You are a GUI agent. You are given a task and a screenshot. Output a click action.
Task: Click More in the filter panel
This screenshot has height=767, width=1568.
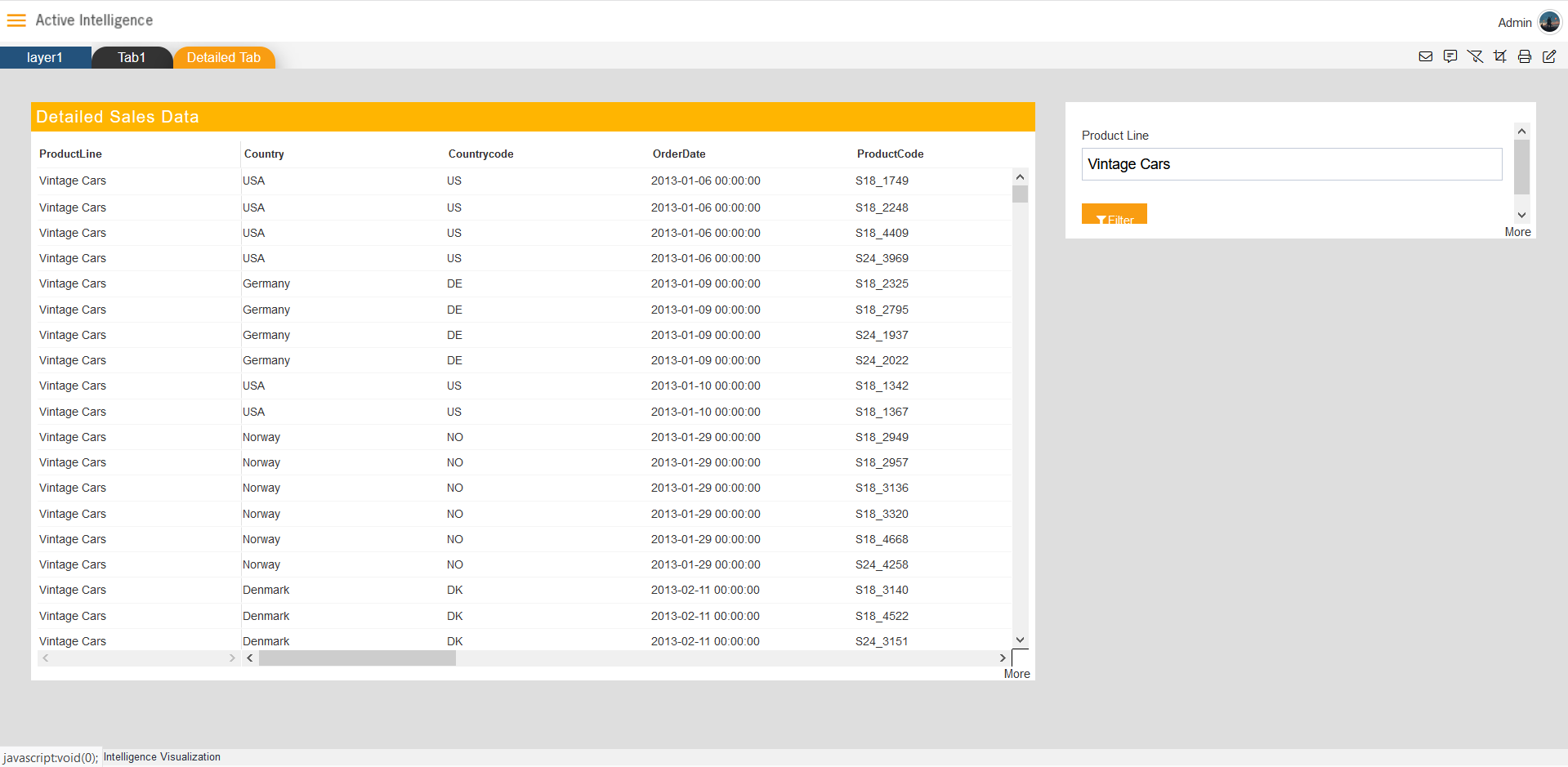coord(1517,232)
